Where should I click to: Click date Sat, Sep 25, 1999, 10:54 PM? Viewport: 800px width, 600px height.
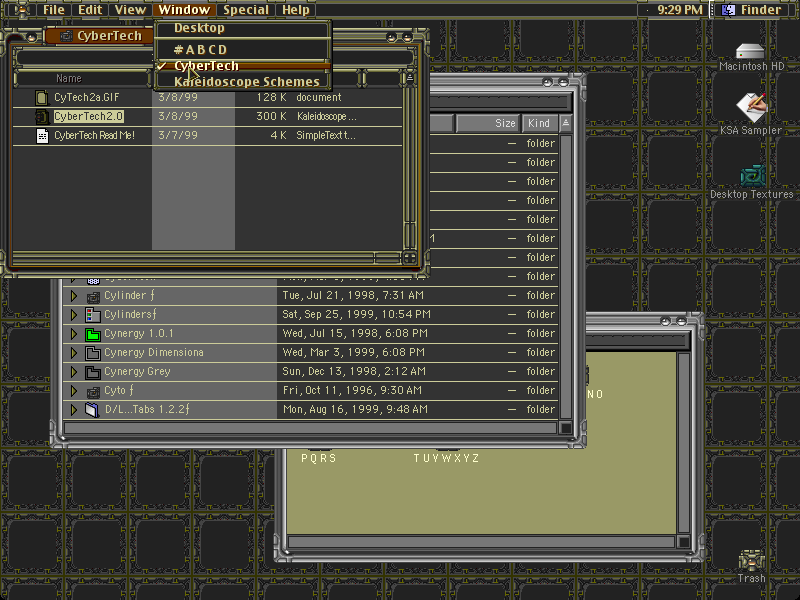tap(356, 314)
